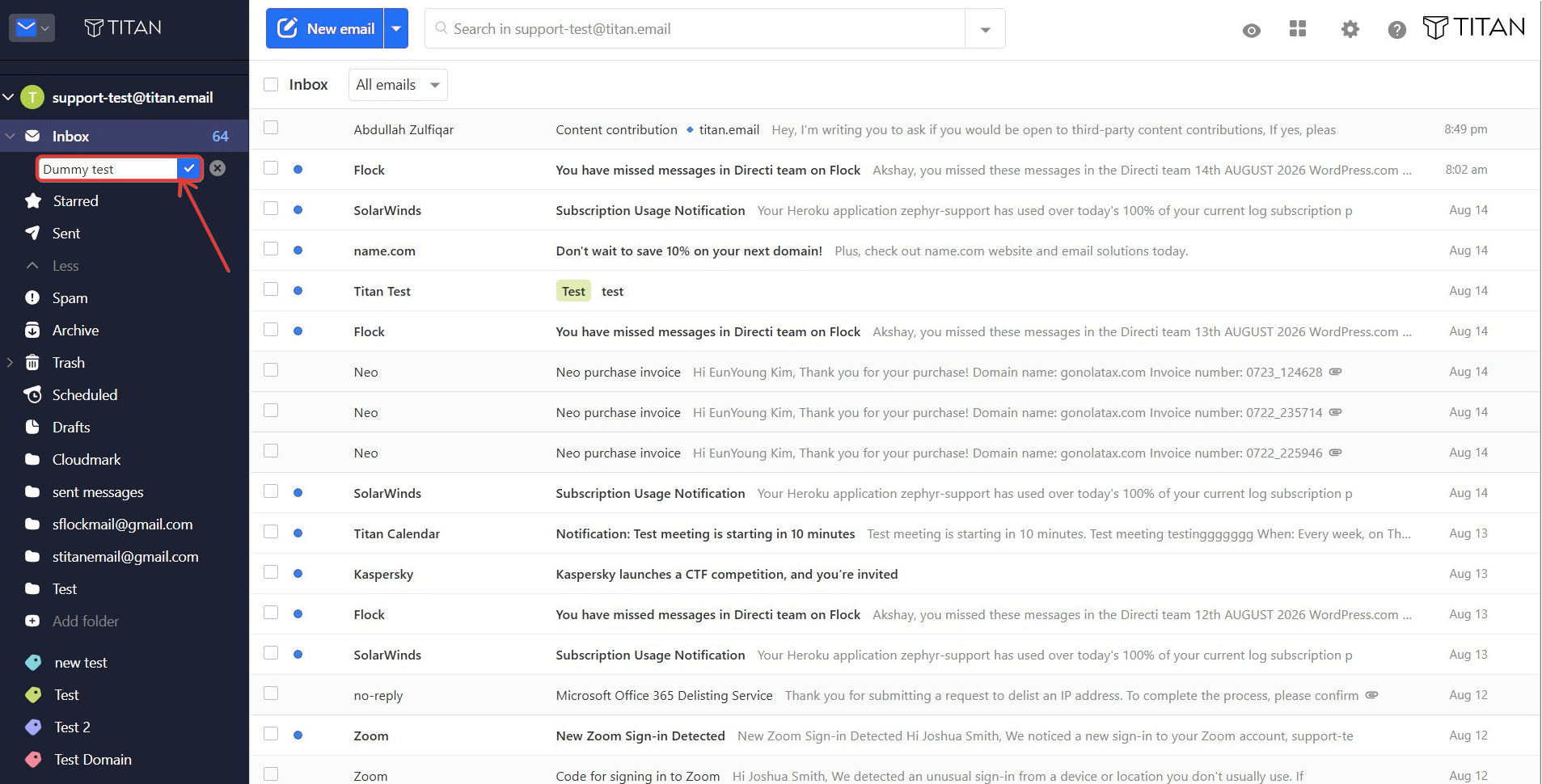This screenshot has height=784, width=1542.
Task: Tick the Kaspersky email checkbox
Action: point(271,572)
